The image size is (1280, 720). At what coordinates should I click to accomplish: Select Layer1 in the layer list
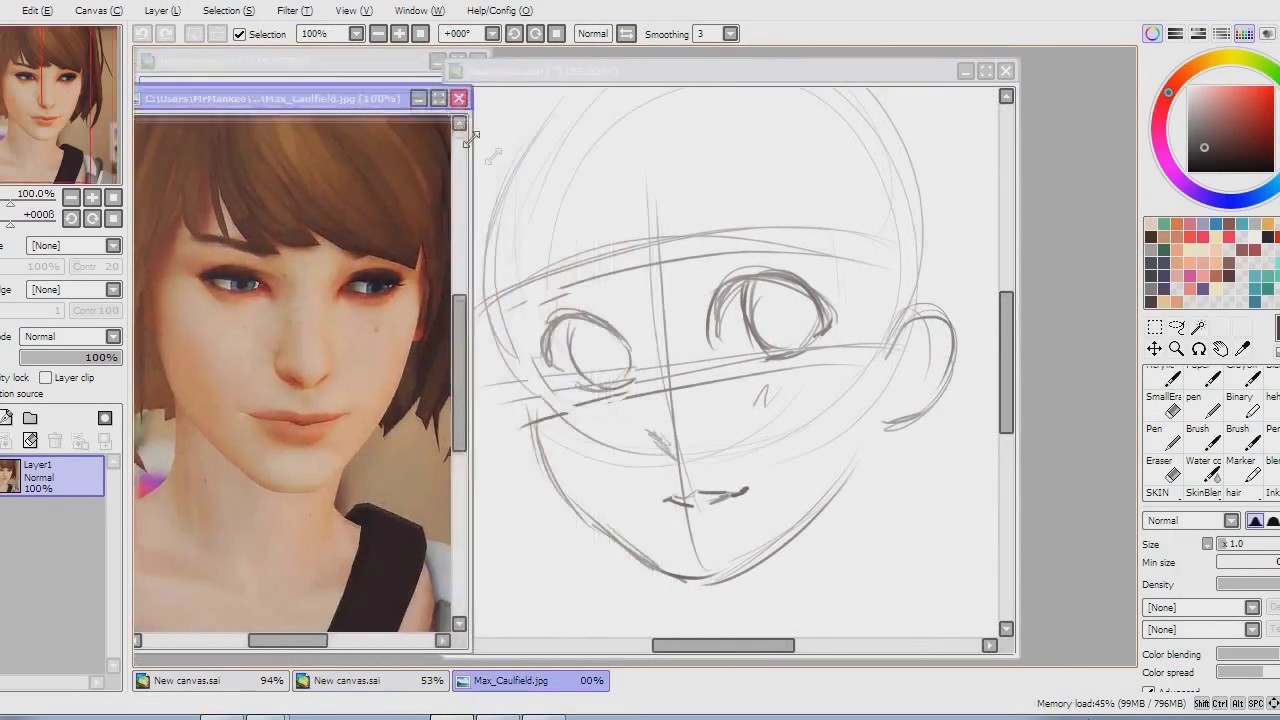[52, 476]
